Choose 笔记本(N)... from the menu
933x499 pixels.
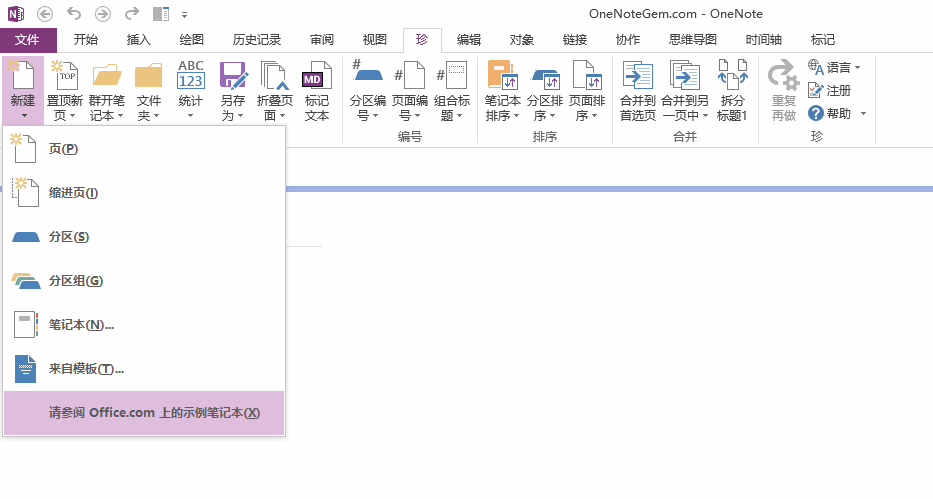[144, 325]
